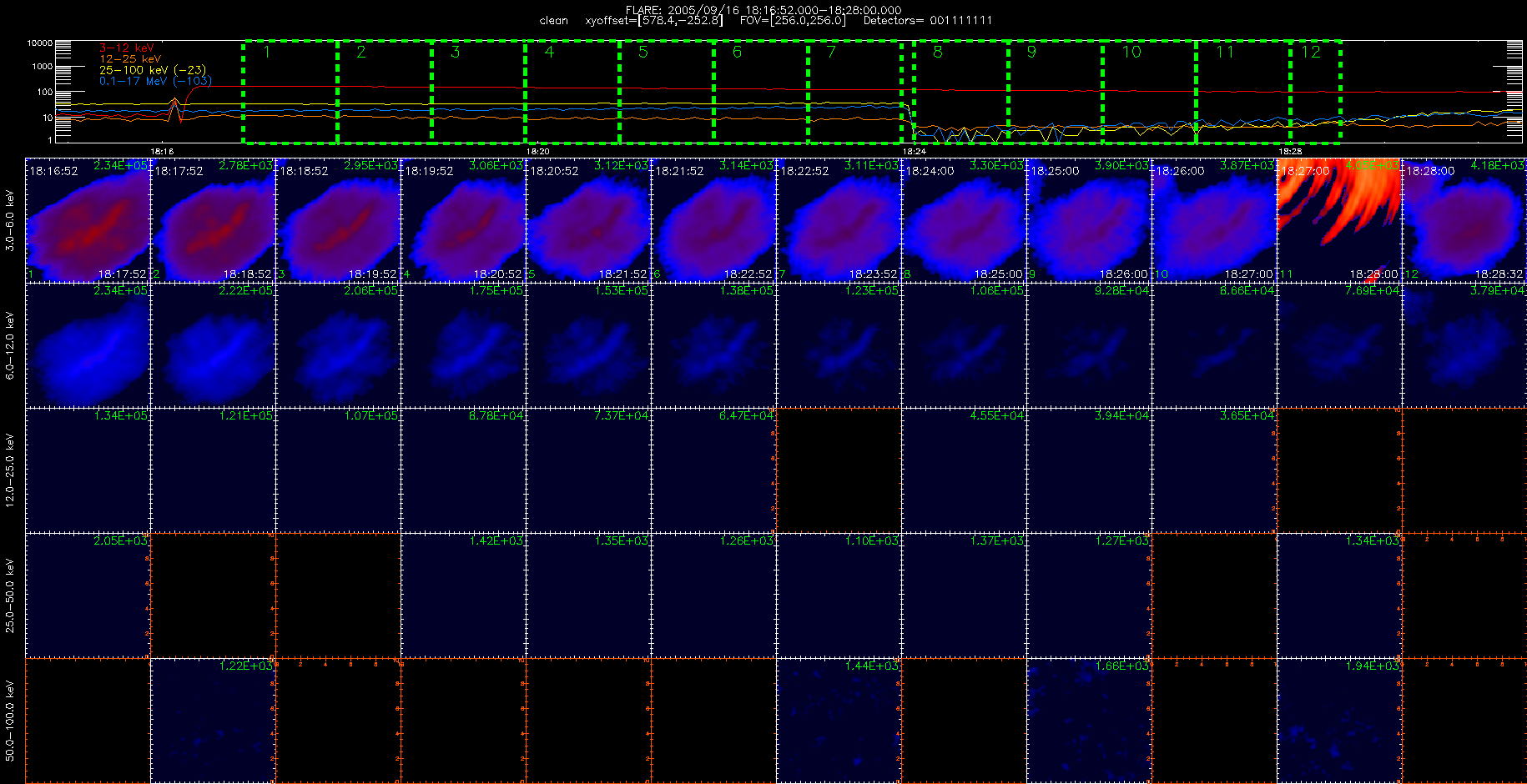Image resolution: width=1527 pixels, height=784 pixels.
Task: Select interval 7 in the light curve
Action: [854, 92]
